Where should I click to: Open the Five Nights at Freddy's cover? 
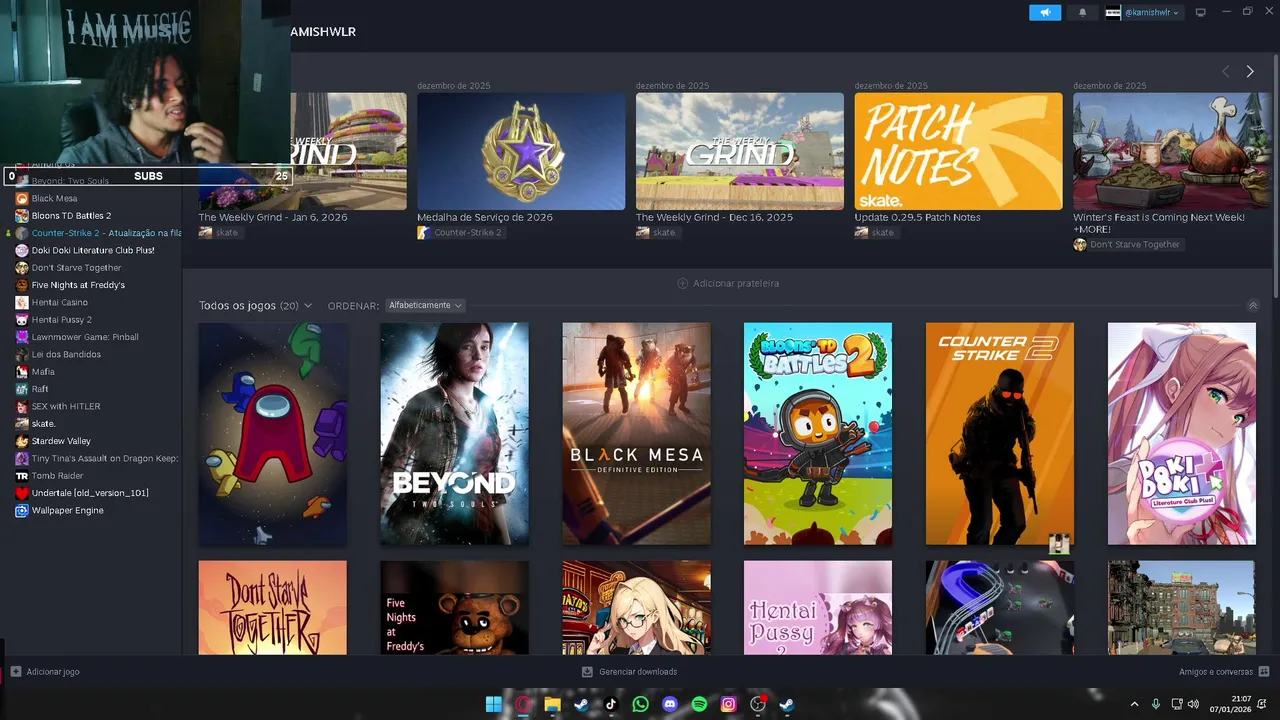coord(454,608)
